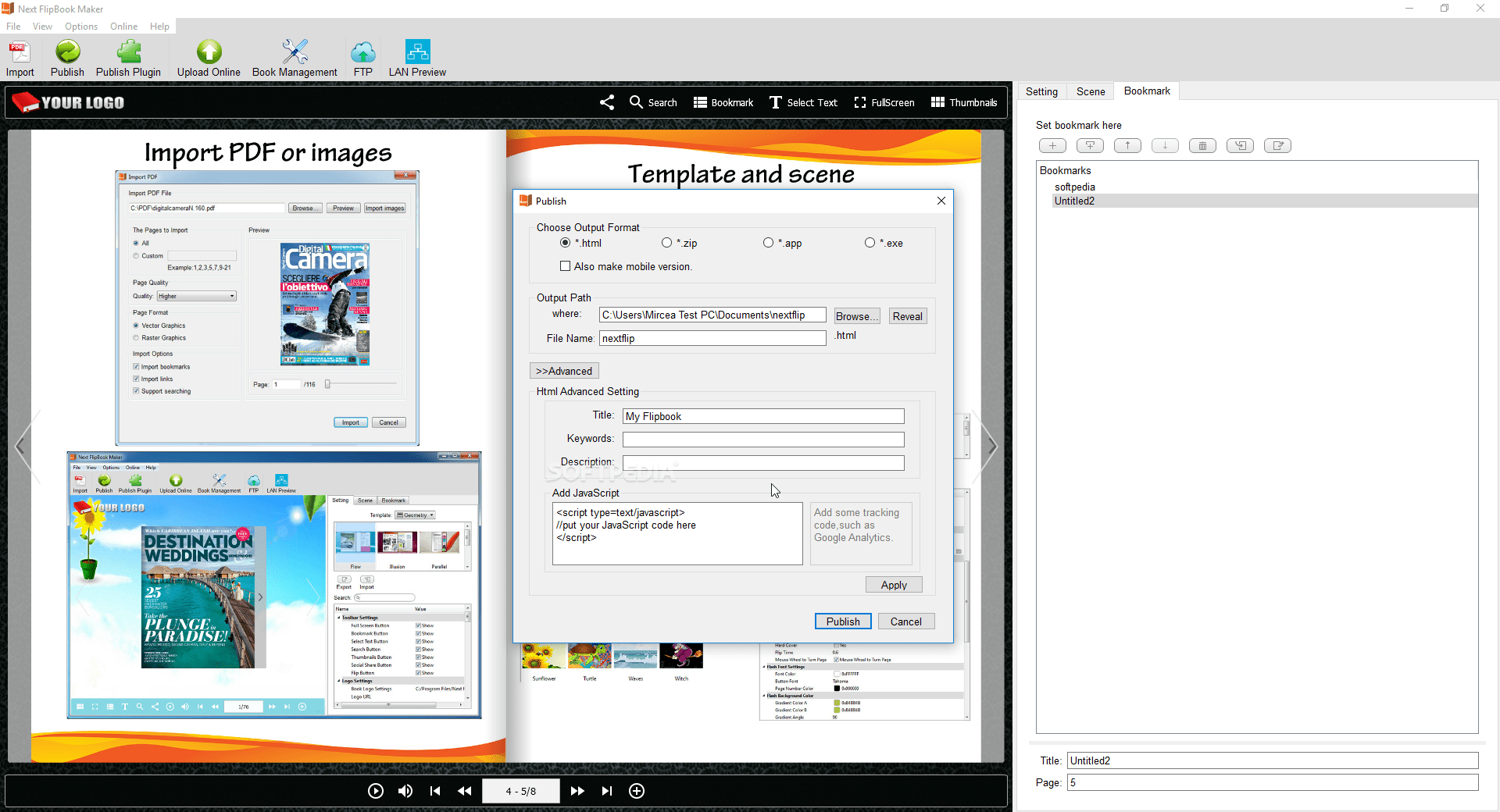This screenshot has height=812, width=1500.
Task: Click the zoom in plus icon
Action: pos(637,791)
